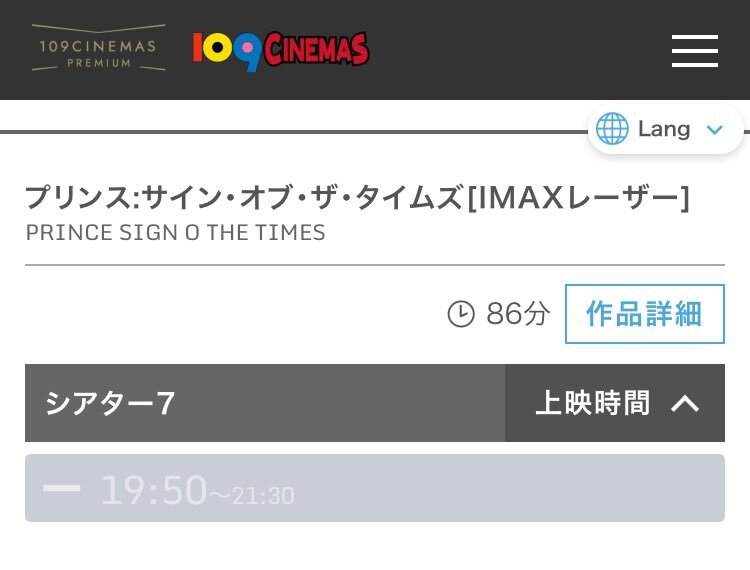Click the colorful 109 Cinemas logo
750x570 pixels.
(x=281, y=51)
